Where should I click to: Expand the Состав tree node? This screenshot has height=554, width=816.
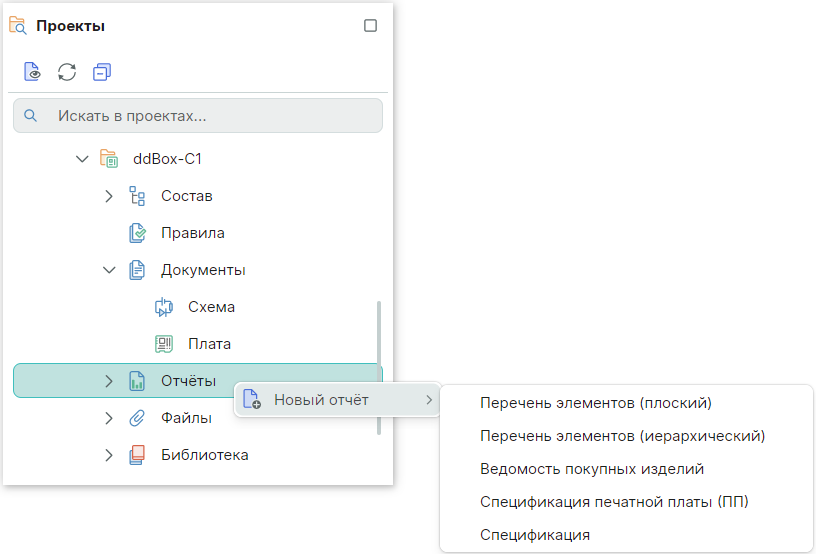109,196
